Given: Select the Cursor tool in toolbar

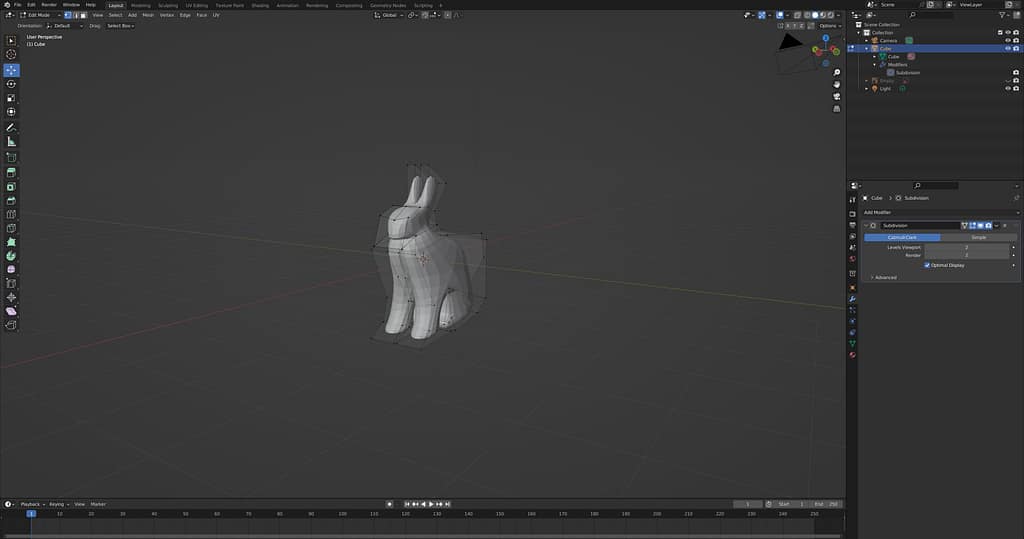Looking at the screenshot, I should (x=12, y=55).
